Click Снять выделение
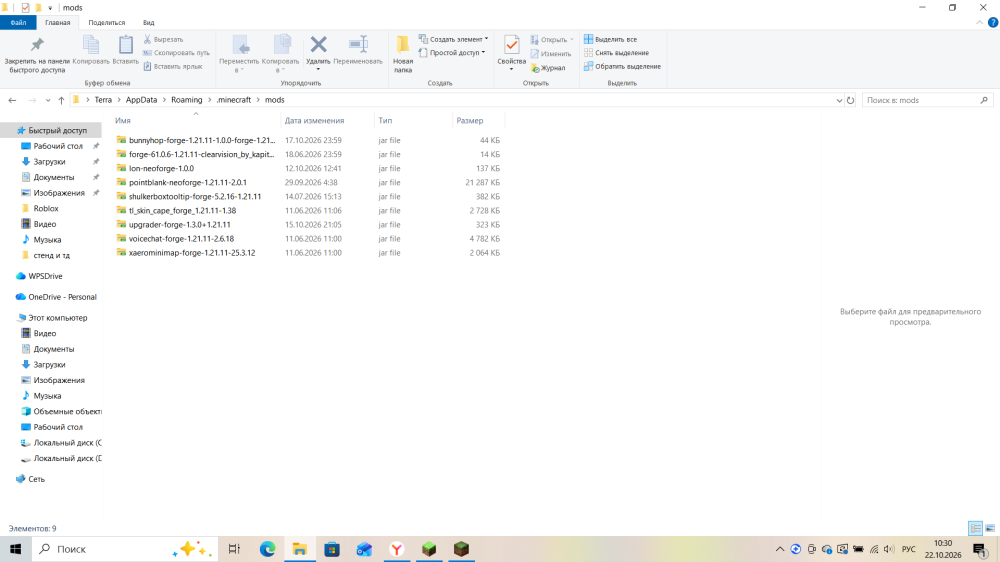Screen dimensions: 1000x562 616,53
